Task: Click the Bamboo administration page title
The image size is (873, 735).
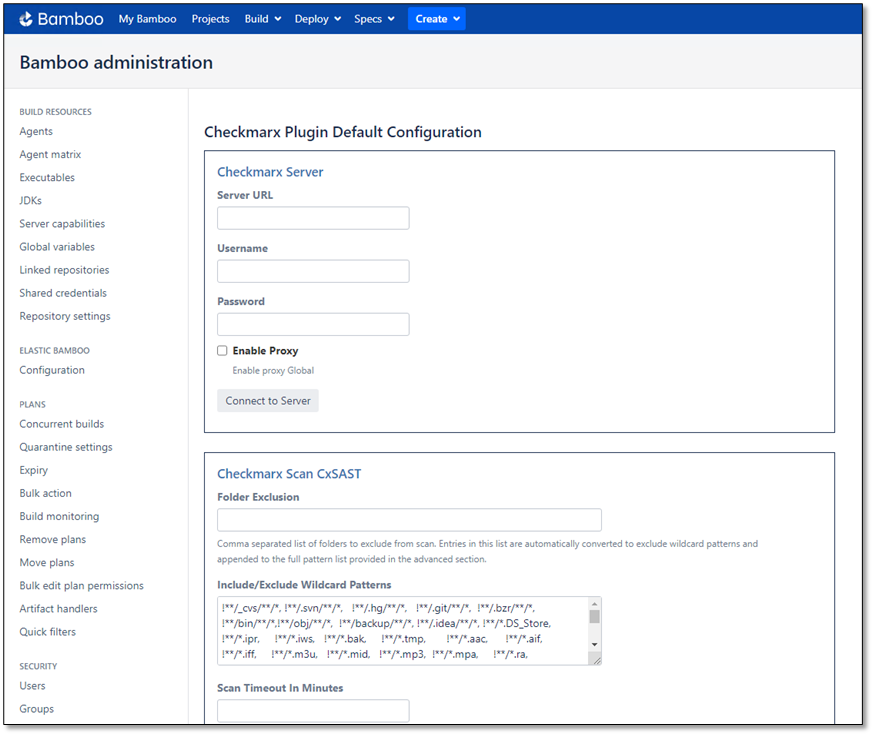Action: pyautogui.click(x=116, y=62)
